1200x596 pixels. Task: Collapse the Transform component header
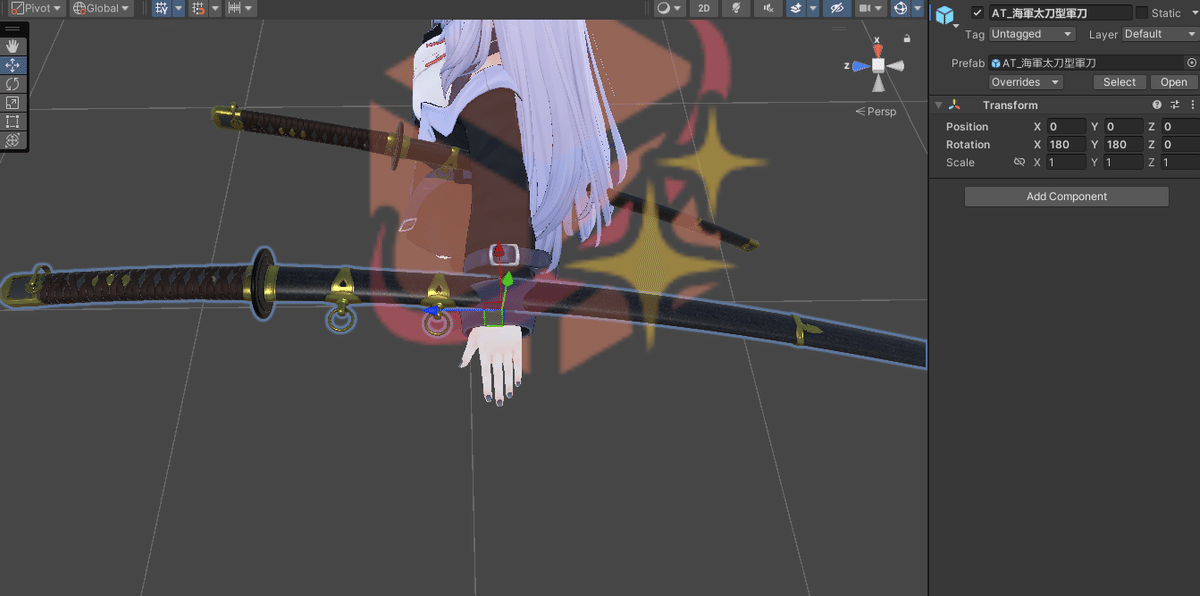point(938,104)
